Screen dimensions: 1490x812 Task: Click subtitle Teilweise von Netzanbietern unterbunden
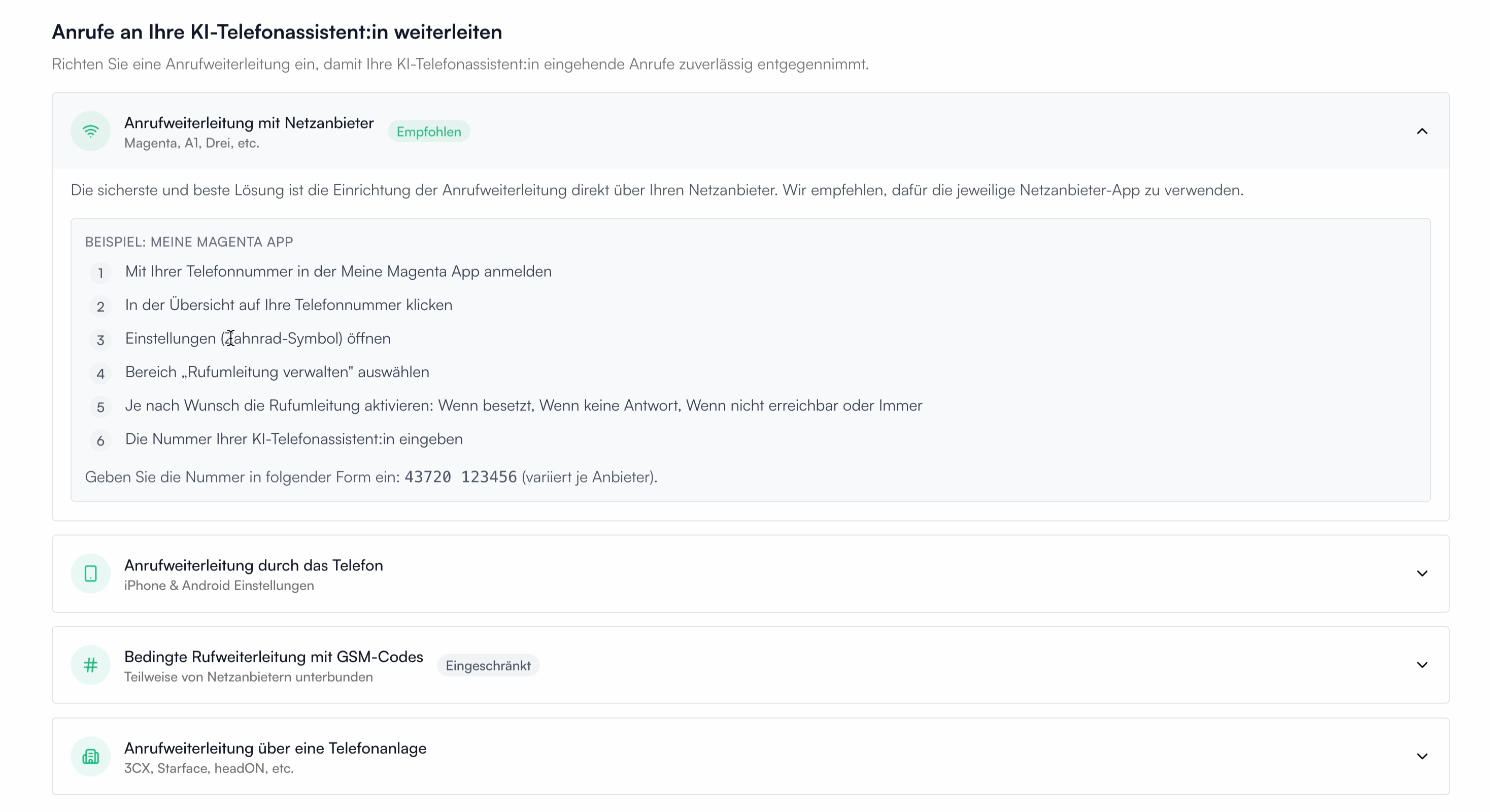pos(248,677)
